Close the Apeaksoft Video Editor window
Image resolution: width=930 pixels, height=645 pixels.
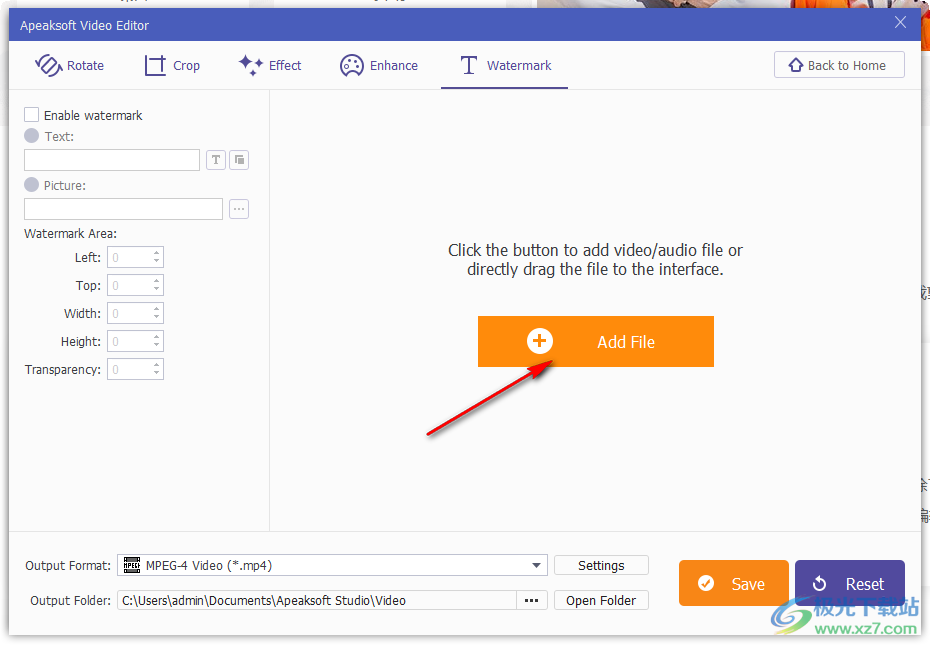click(x=900, y=23)
